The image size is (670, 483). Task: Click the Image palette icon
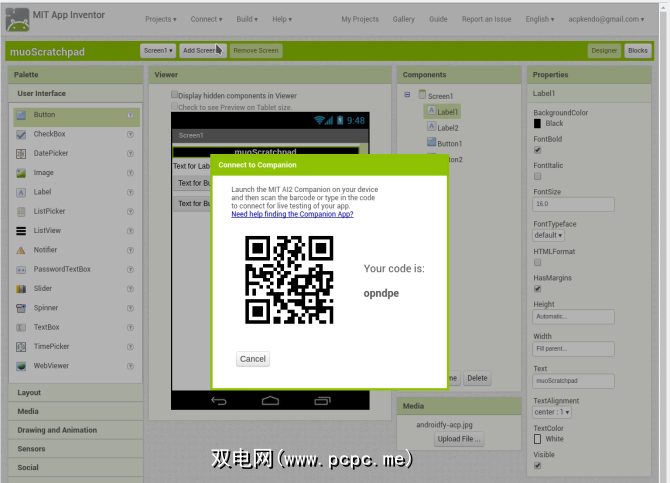(21, 173)
